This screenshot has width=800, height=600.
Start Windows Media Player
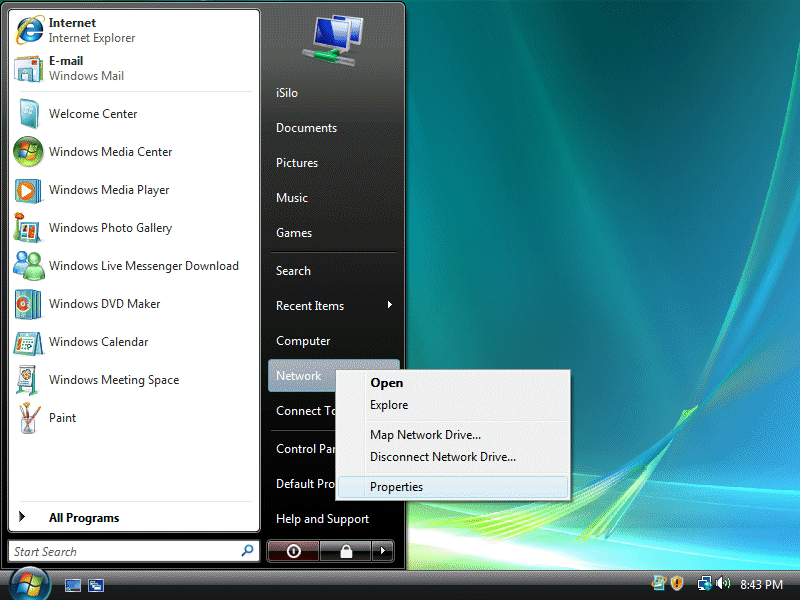pos(108,190)
